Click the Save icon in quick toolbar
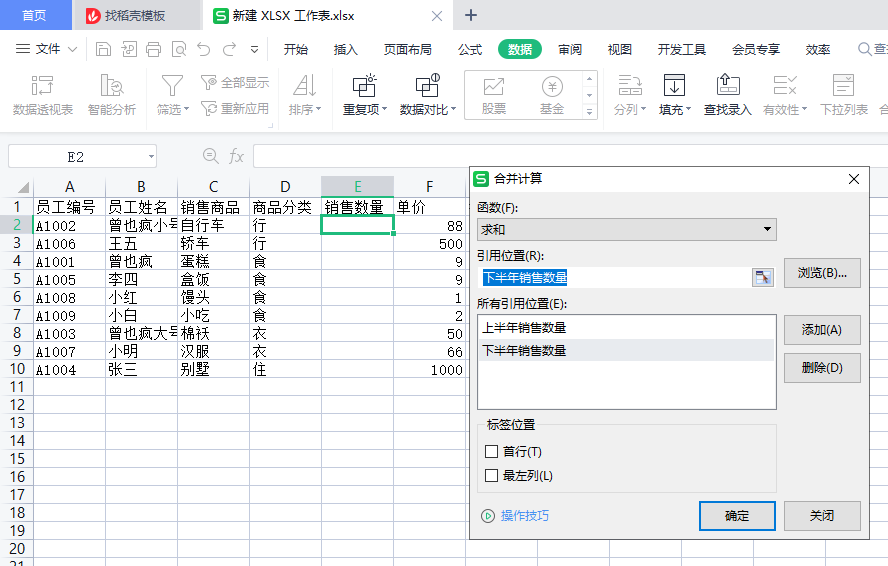The height and width of the screenshot is (566, 888). pyautogui.click(x=103, y=49)
